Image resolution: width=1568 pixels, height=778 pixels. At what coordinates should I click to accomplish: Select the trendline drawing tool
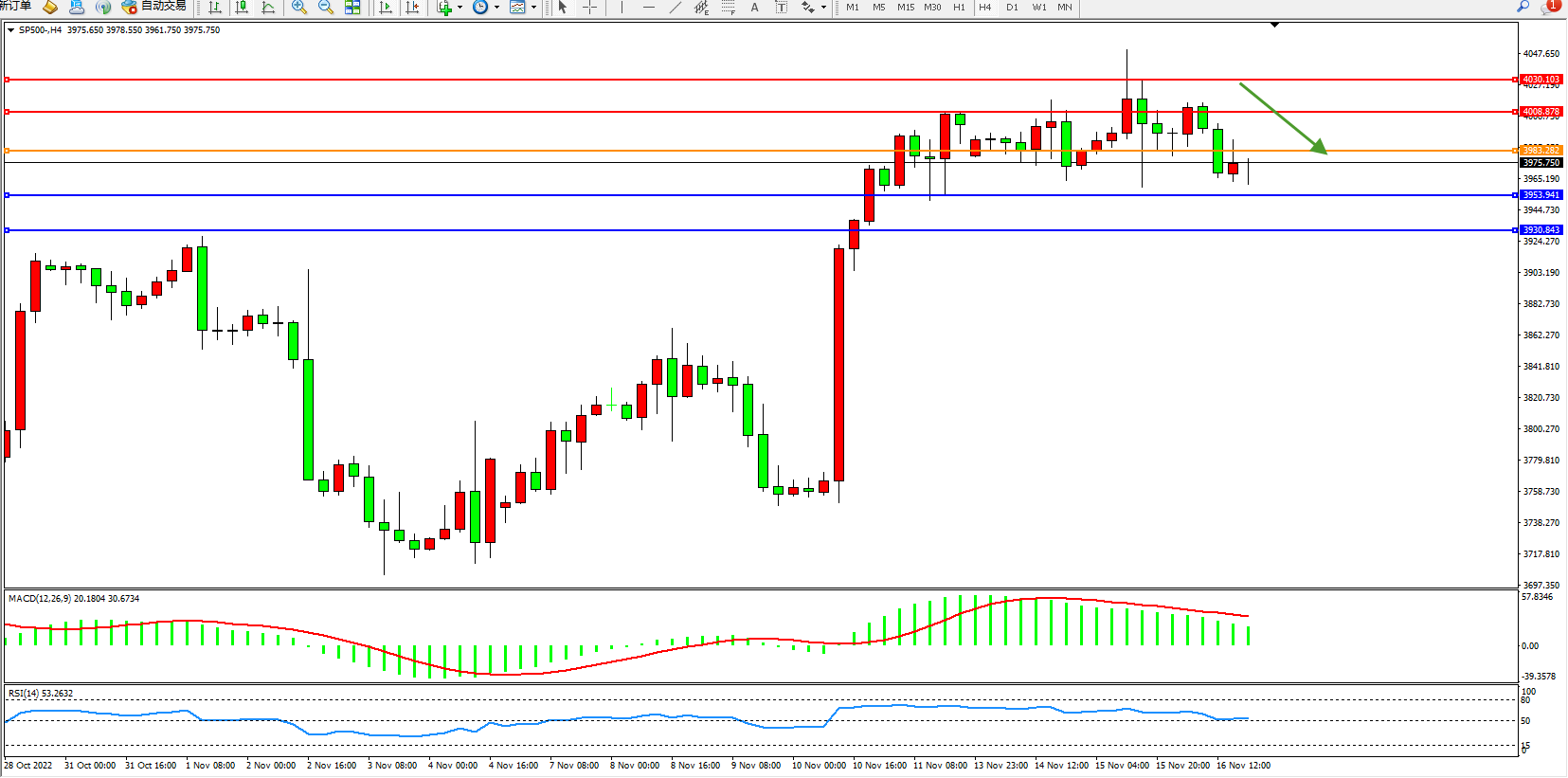click(x=675, y=8)
